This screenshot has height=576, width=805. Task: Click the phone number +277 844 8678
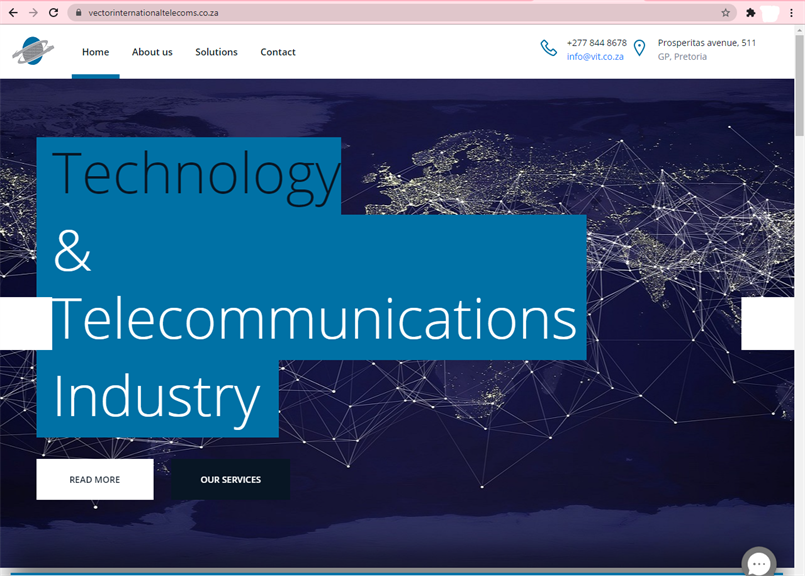[597, 43]
